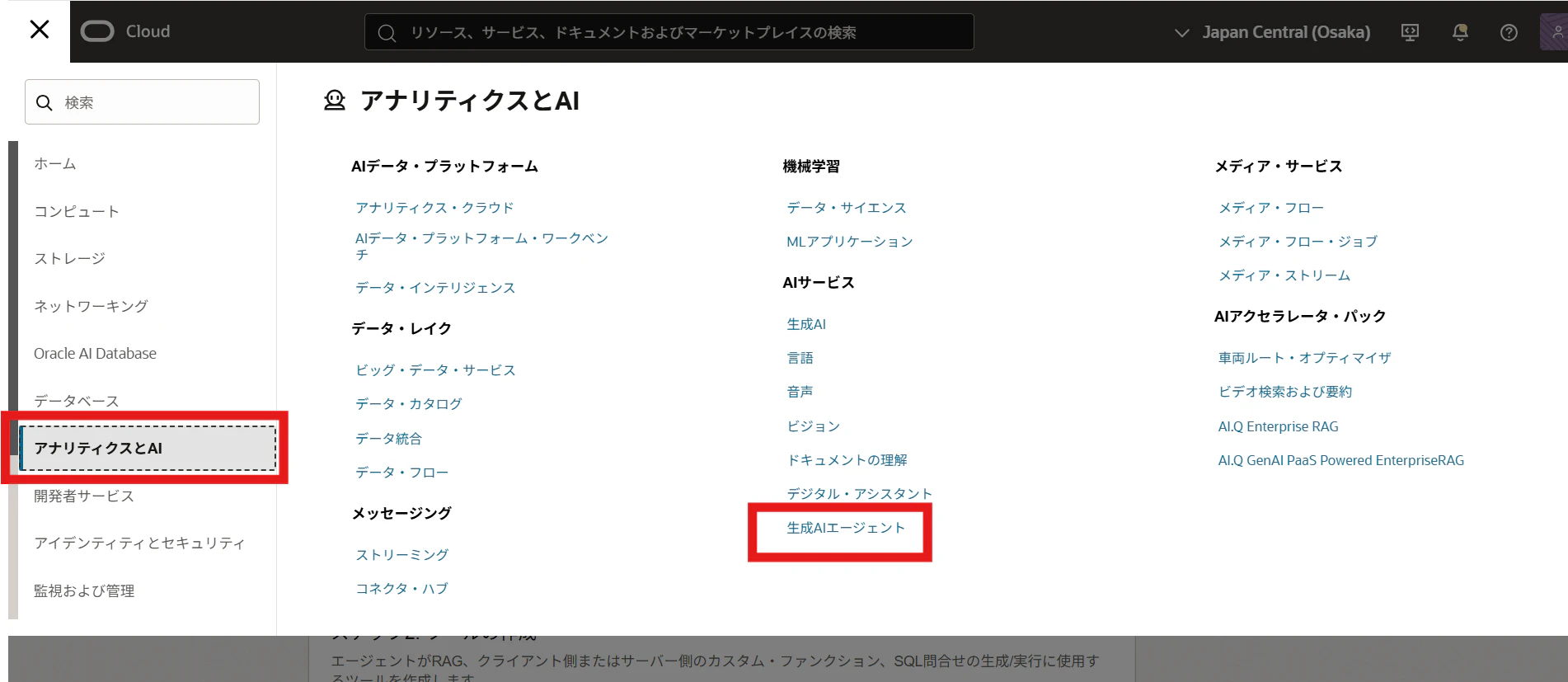Select アイデンティティとセキュリティ in the navigation menu
The image size is (1568, 682).
coord(139,543)
